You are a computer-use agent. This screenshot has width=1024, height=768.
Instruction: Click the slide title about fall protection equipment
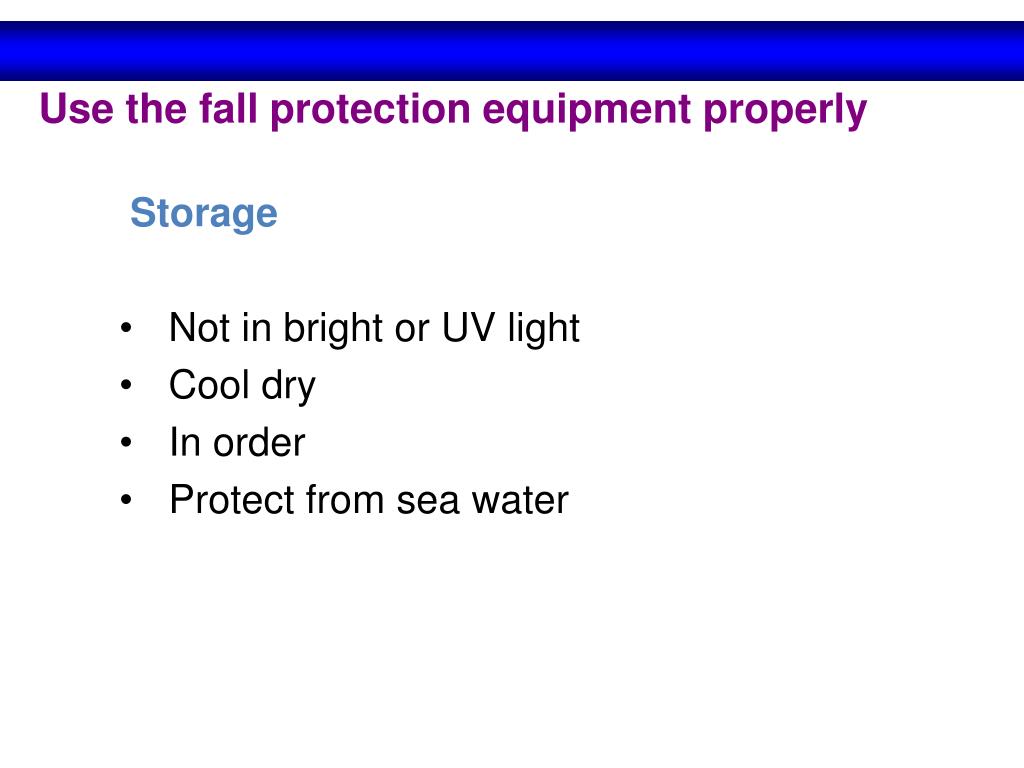point(453,110)
